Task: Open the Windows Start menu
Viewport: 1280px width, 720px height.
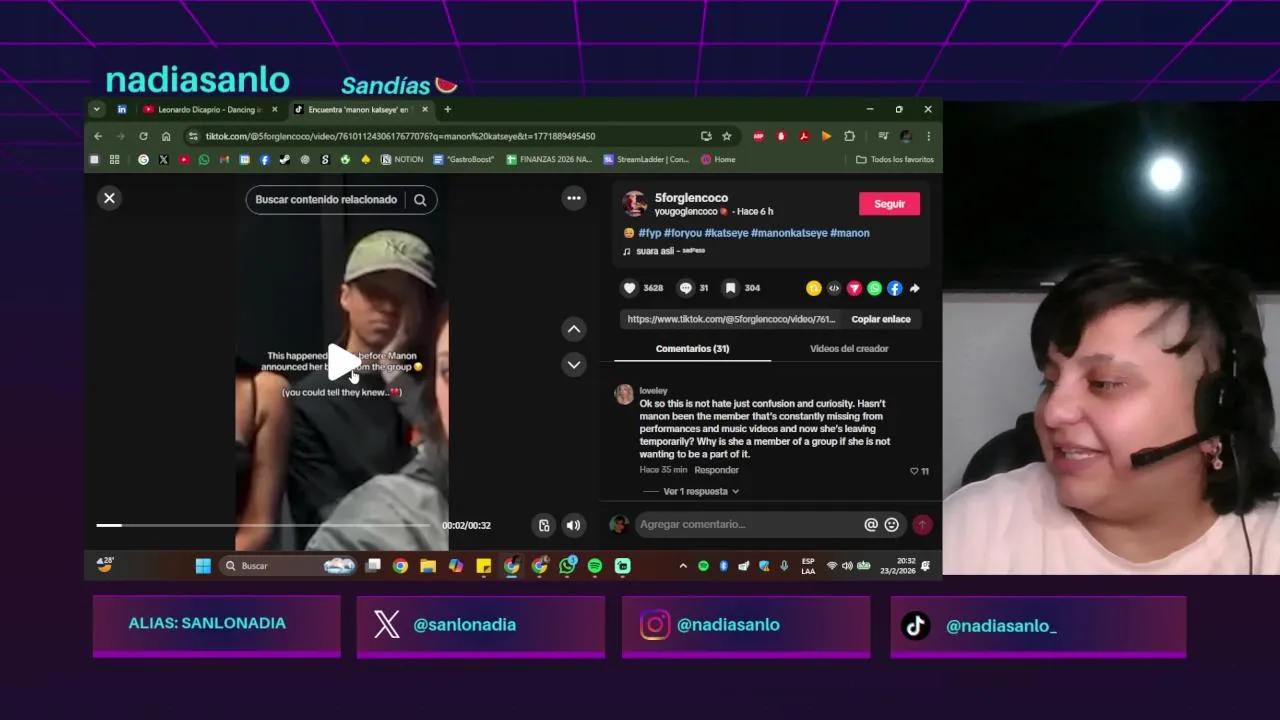Action: tap(203, 566)
